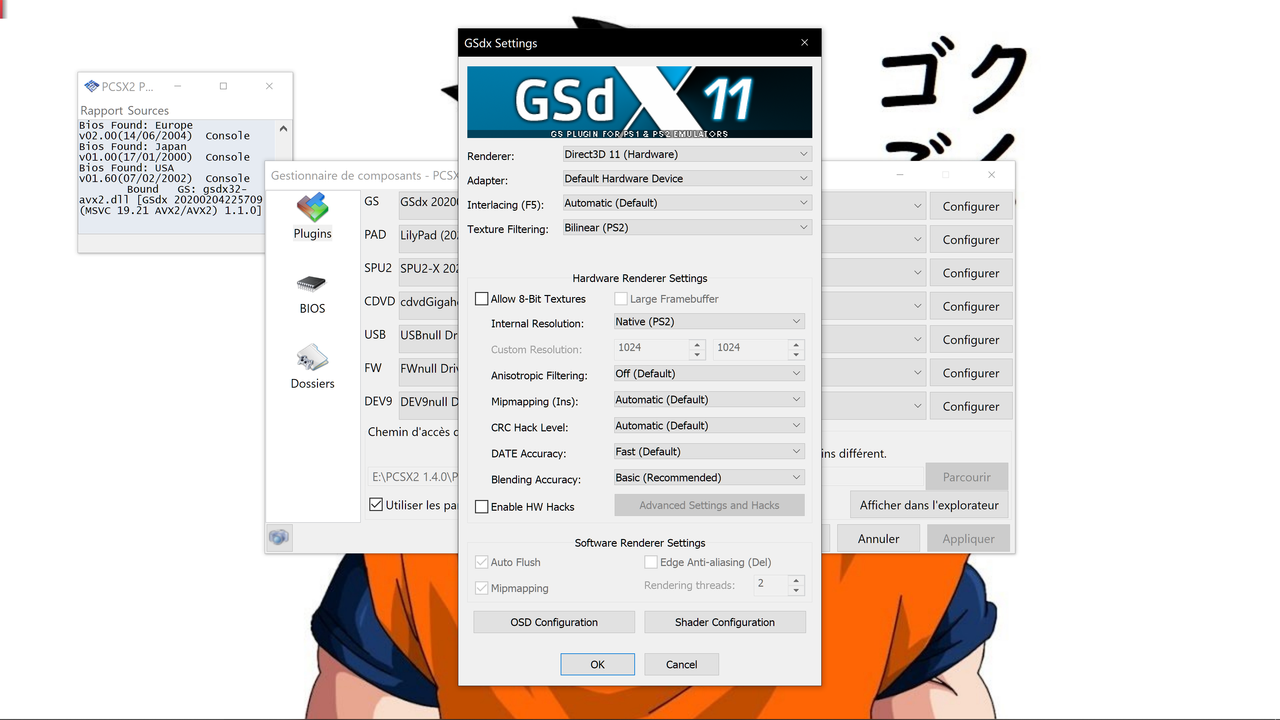Open the Blending Accuracy dropdown

coord(709,478)
